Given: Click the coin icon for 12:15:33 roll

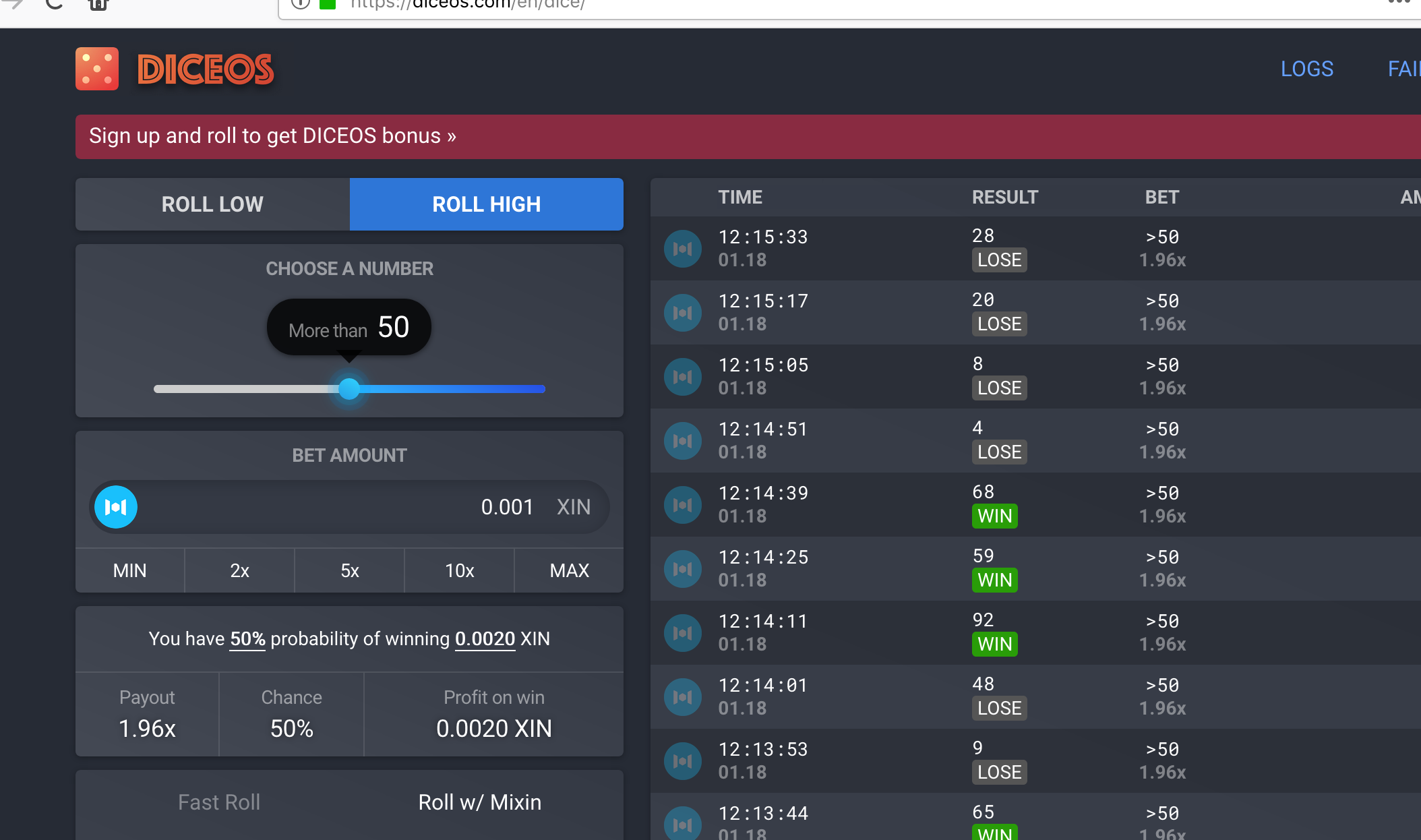Looking at the screenshot, I should point(682,249).
